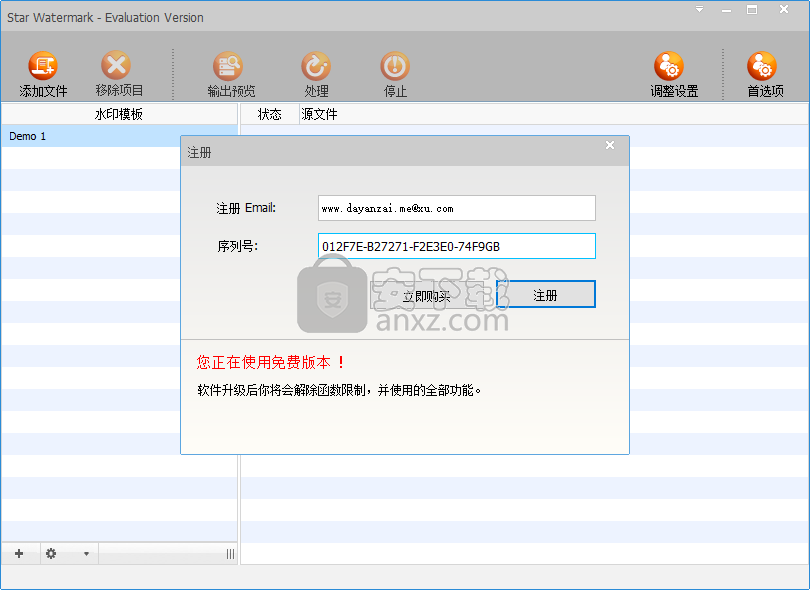Click the 立即购买 (Buy Now) button
Image resolution: width=810 pixels, height=590 pixels.
[x=427, y=296]
